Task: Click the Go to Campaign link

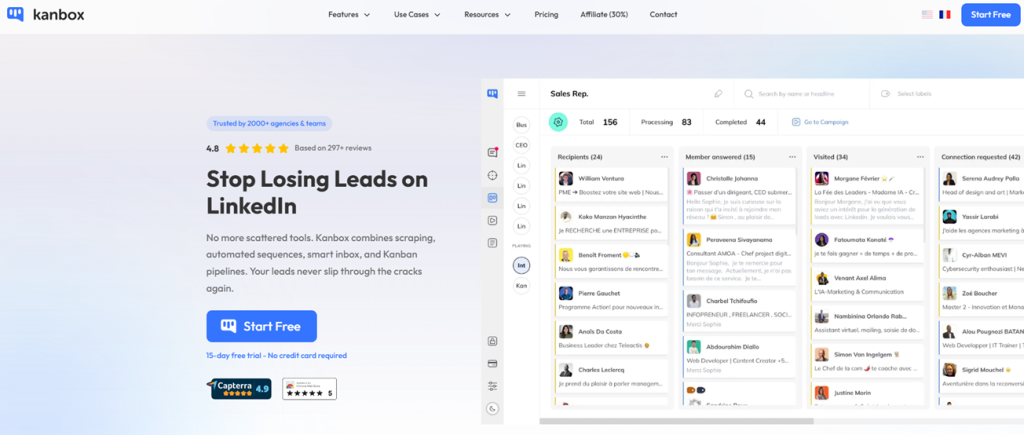Action: pos(820,122)
